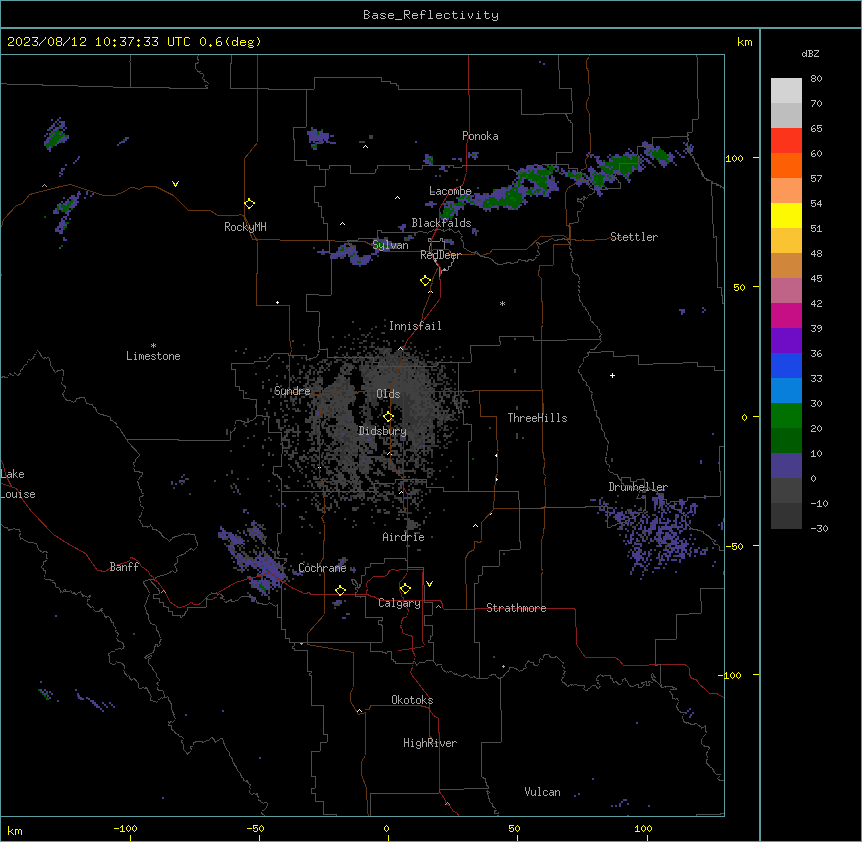Click the purple 10 dBZ legend swatch
The width and height of the screenshot is (862, 842).
pyautogui.click(x=786, y=466)
